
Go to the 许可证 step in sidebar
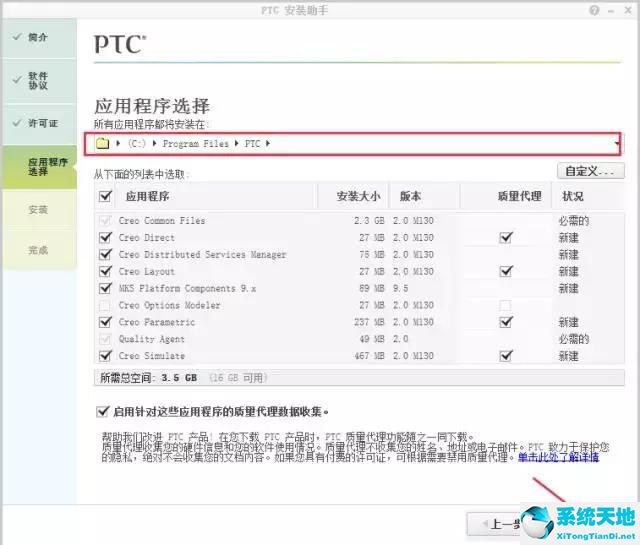pyautogui.click(x=40, y=123)
